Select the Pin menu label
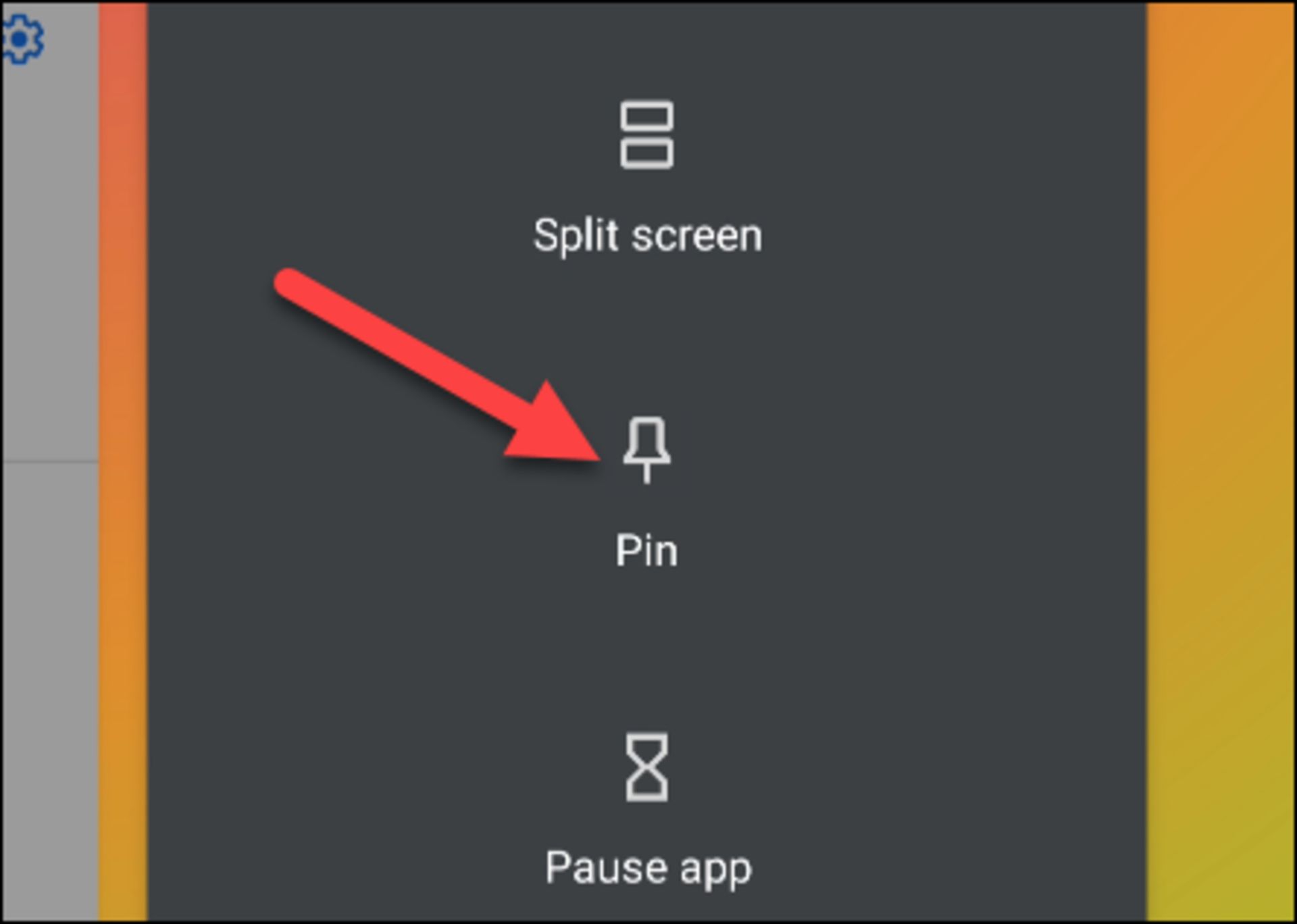 [646, 550]
